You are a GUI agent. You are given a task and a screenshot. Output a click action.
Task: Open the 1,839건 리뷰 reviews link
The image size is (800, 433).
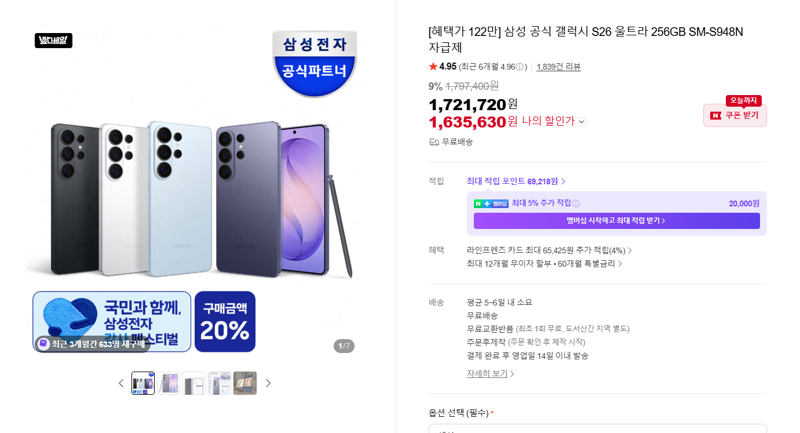click(558, 67)
